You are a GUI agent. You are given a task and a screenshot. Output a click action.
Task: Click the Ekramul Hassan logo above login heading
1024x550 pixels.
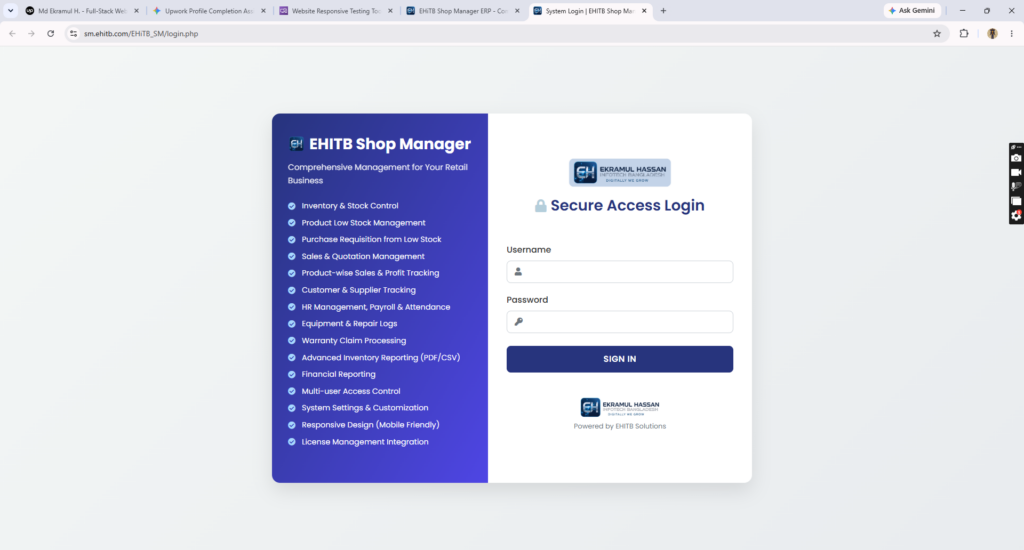pyautogui.click(x=619, y=172)
